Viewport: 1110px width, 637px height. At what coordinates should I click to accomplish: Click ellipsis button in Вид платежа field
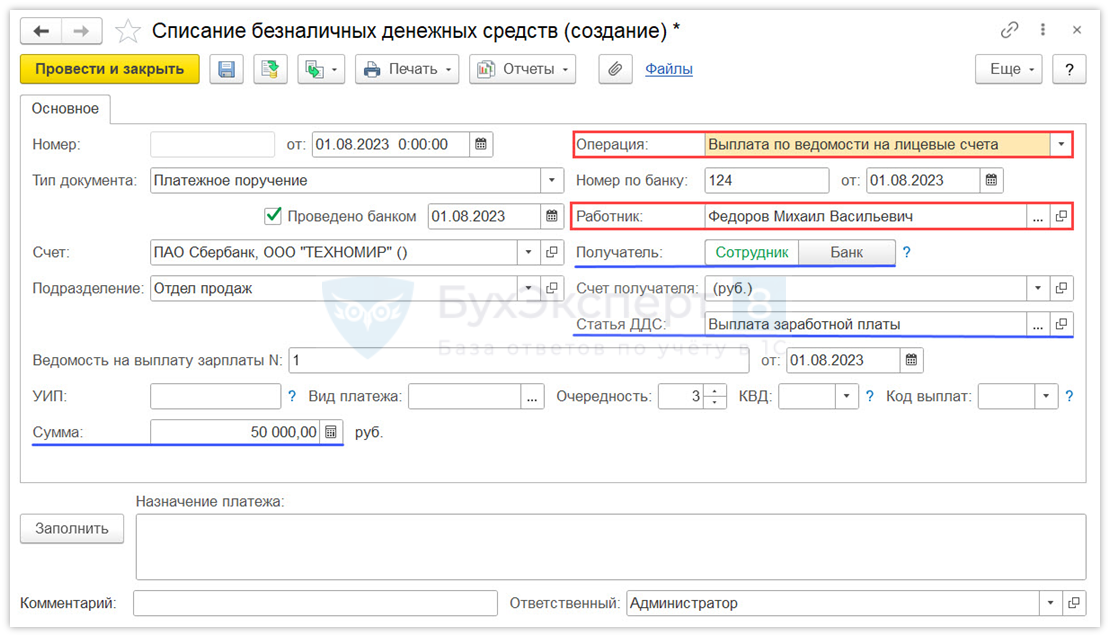(x=532, y=396)
